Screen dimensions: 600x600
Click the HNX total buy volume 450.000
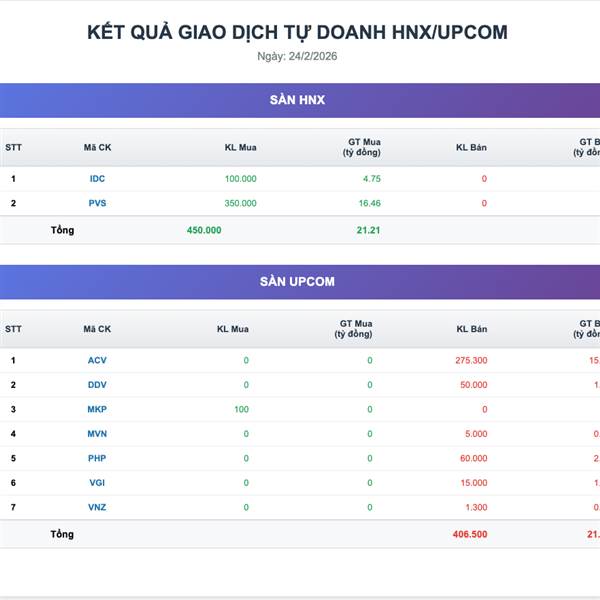(204, 230)
